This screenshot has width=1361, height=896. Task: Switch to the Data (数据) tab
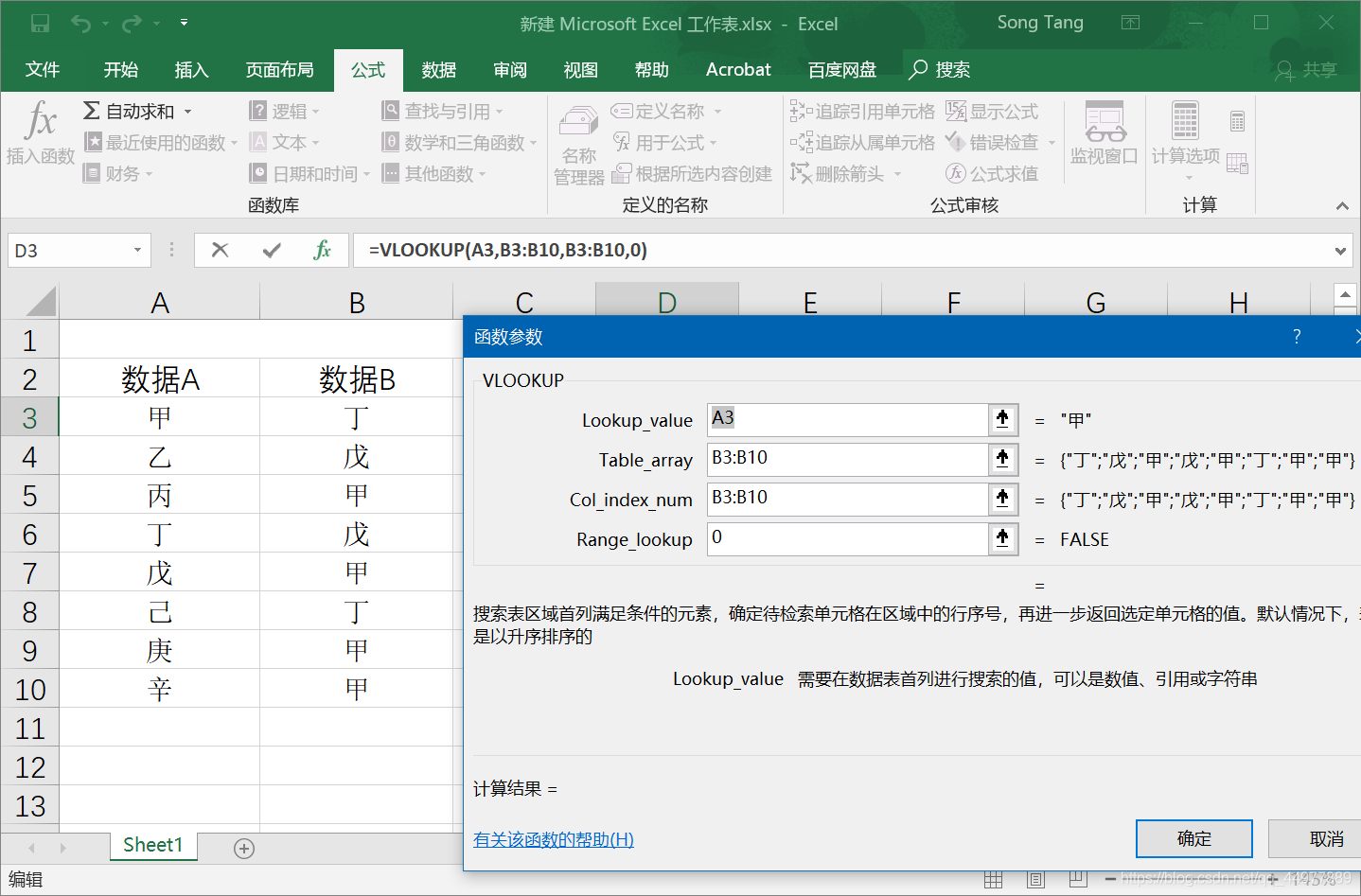pos(439,70)
